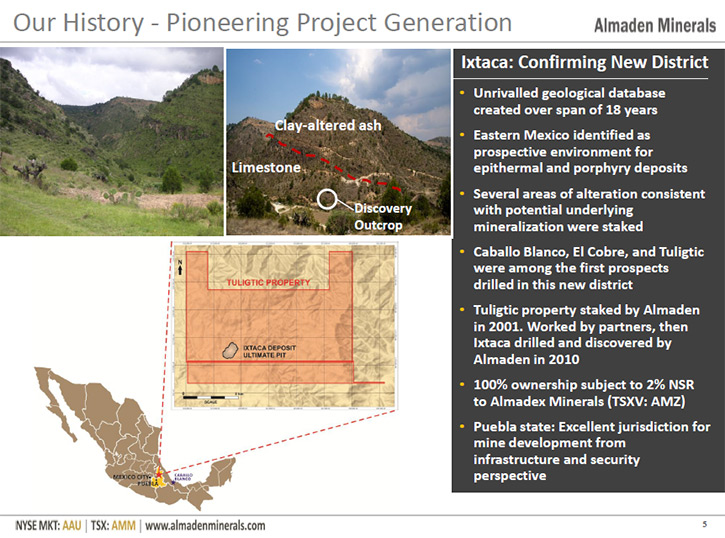Image resolution: width=725 pixels, height=538 pixels.
Task: Click the north arrow on the property map
Action: click(x=180, y=268)
